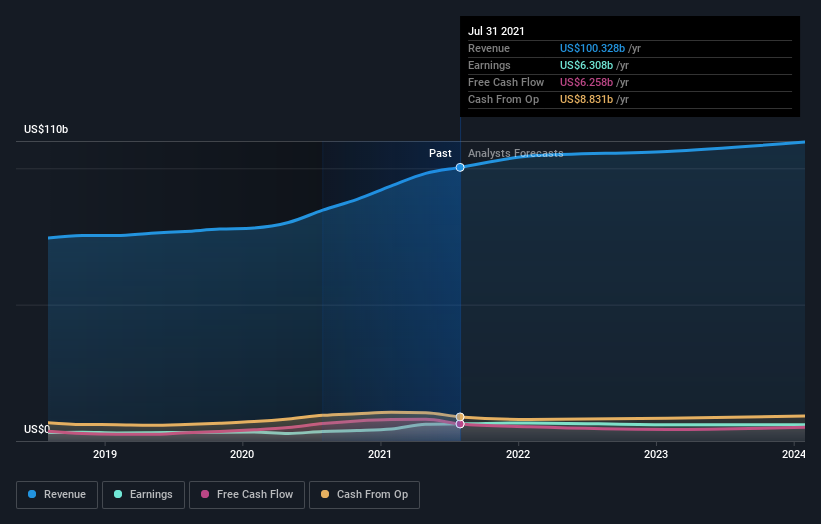Click the 'Cash From Op' row label in tooltip

point(503,99)
